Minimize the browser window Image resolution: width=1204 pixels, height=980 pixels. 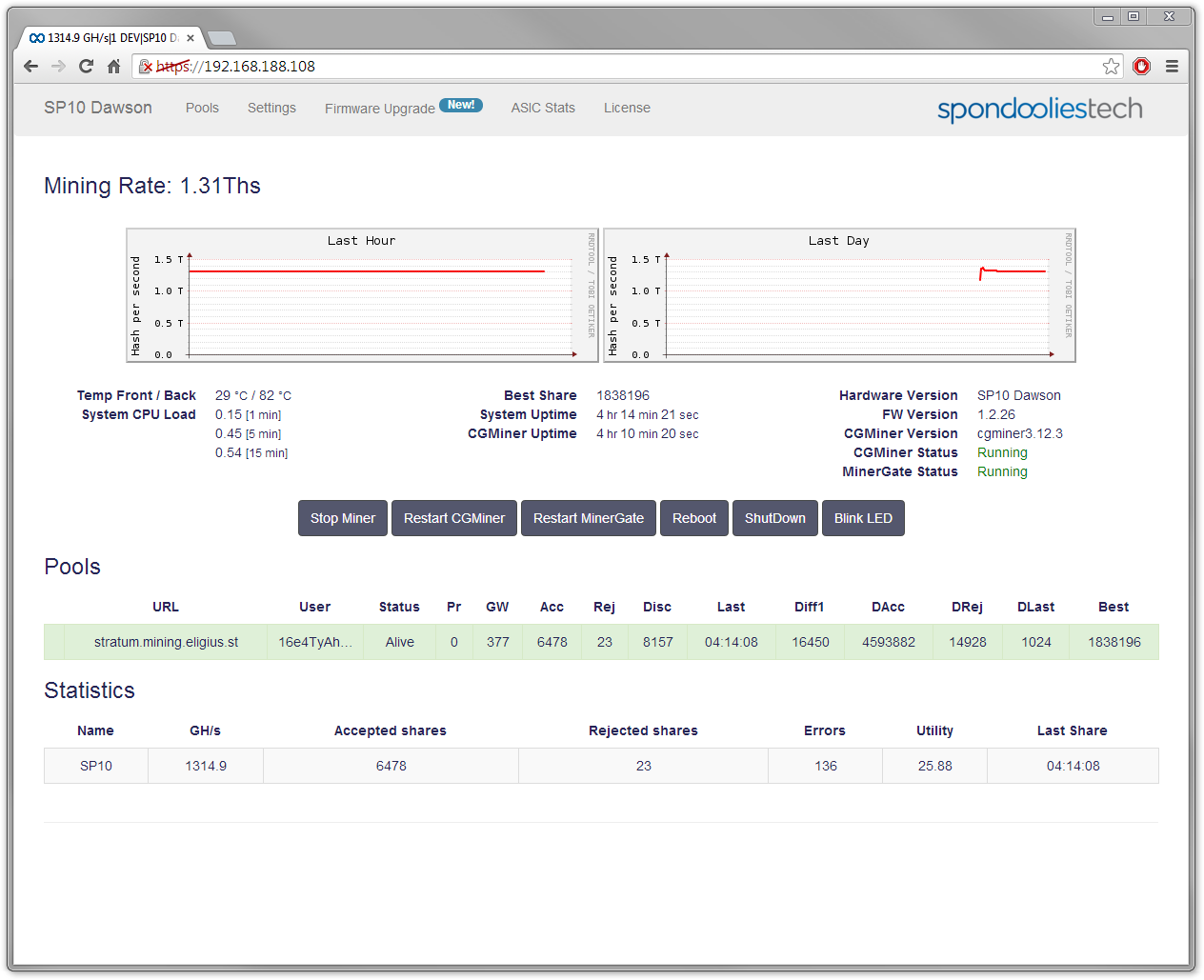point(1107,16)
